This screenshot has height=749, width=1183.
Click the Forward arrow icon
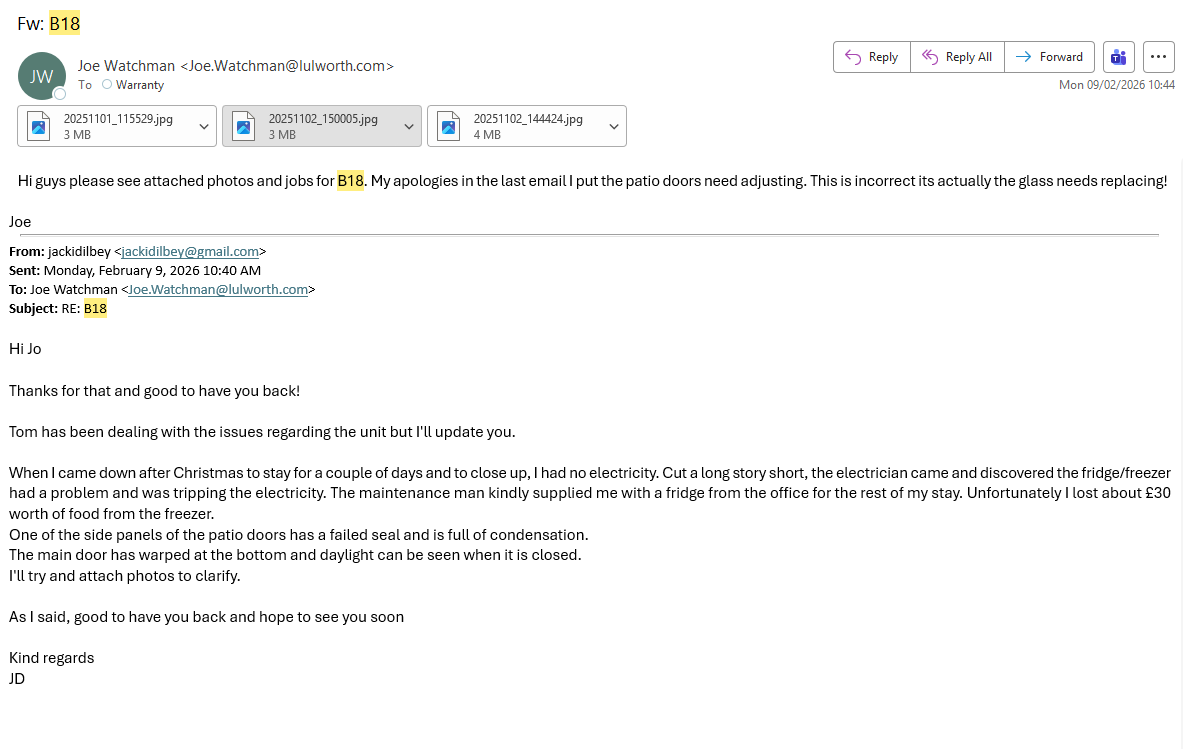click(1023, 57)
